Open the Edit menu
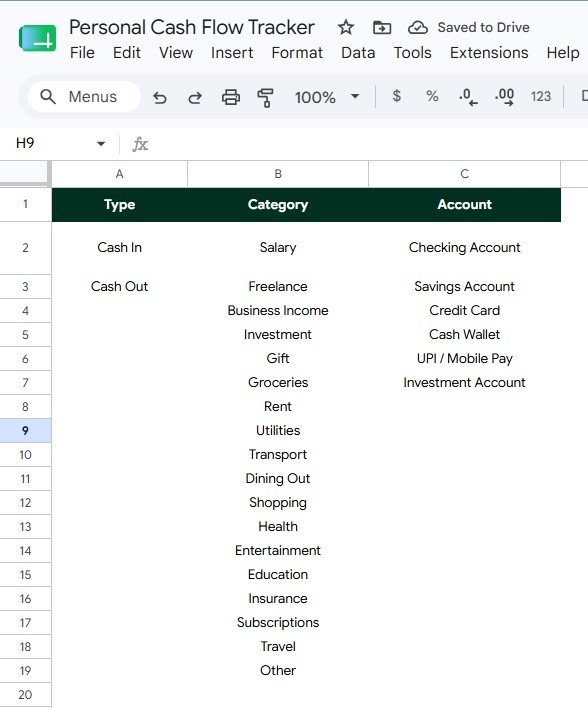The image size is (588, 708). (126, 53)
